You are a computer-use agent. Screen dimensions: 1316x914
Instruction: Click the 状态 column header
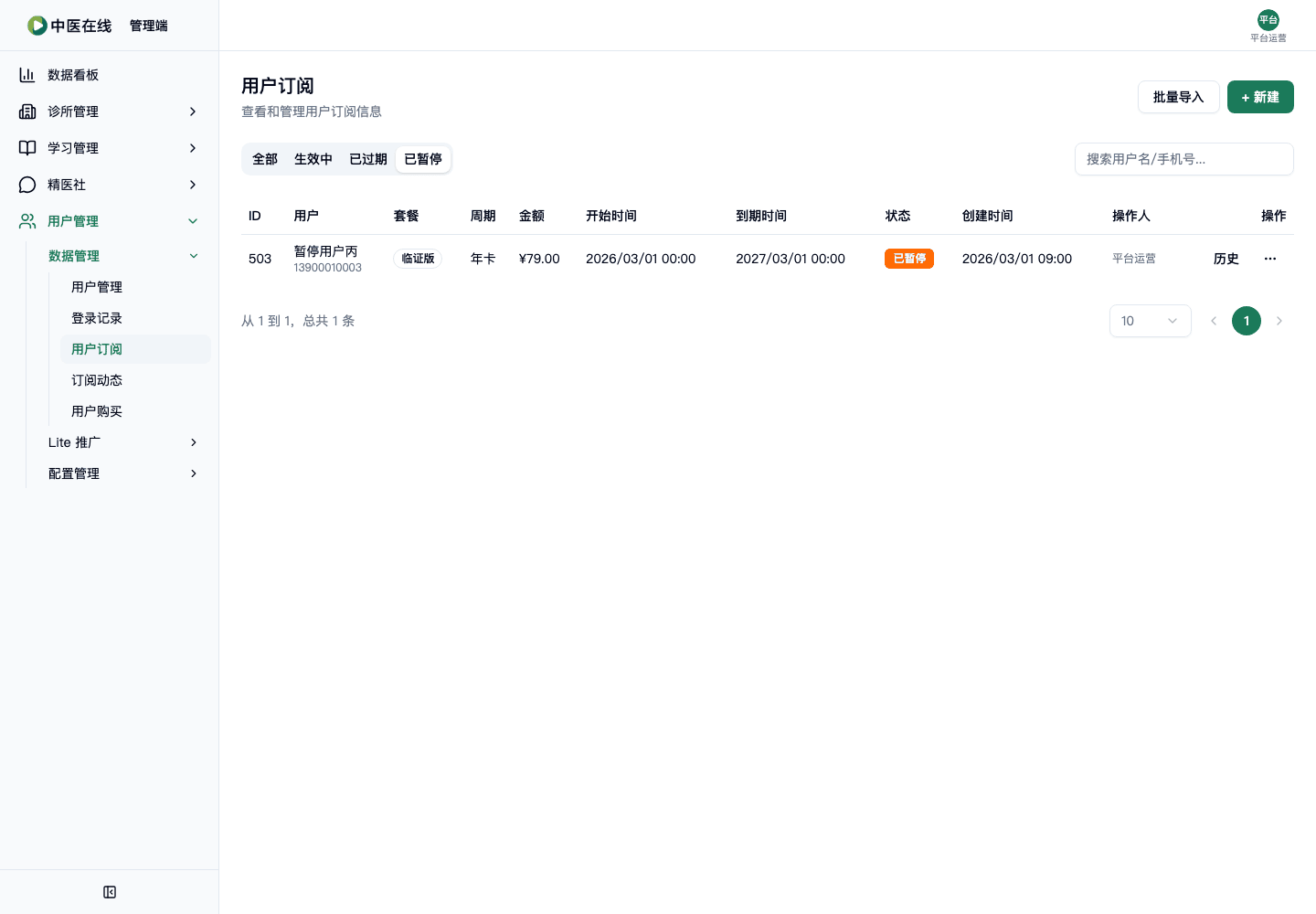coord(897,216)
